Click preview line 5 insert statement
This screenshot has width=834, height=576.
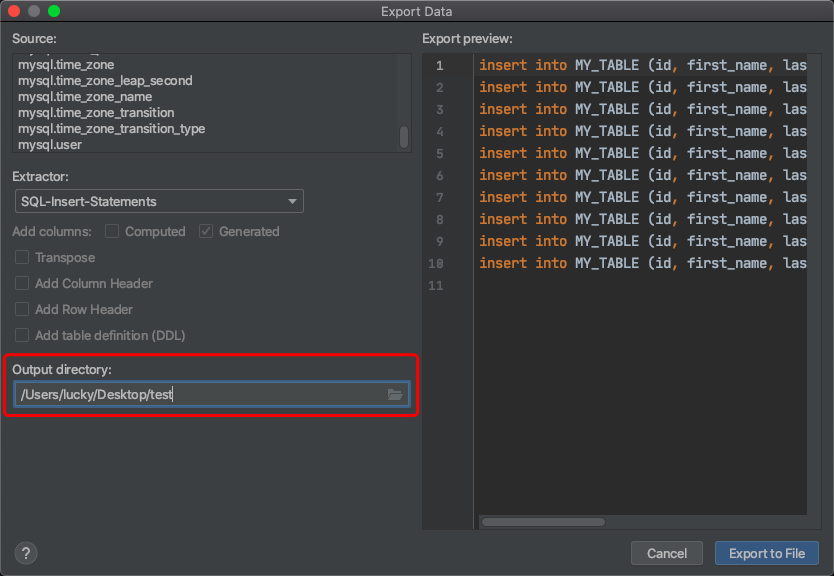pos(643,153)
